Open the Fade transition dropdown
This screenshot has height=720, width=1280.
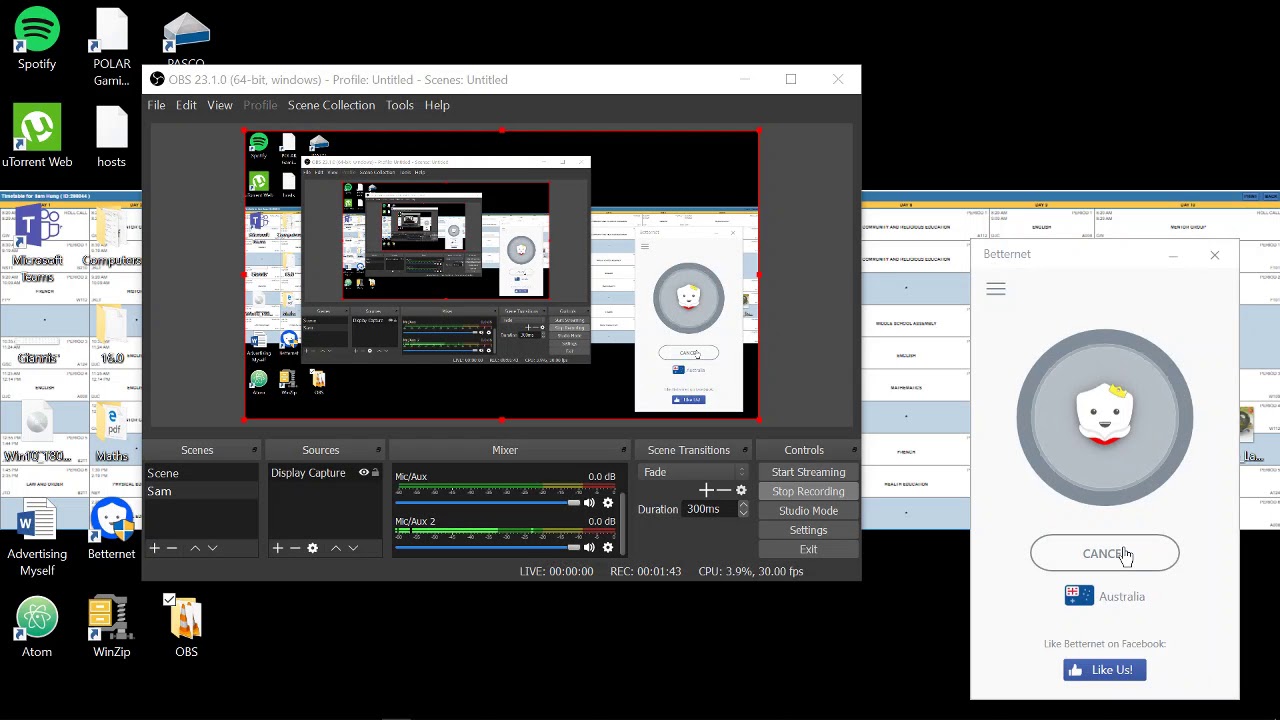coord(694,472)
